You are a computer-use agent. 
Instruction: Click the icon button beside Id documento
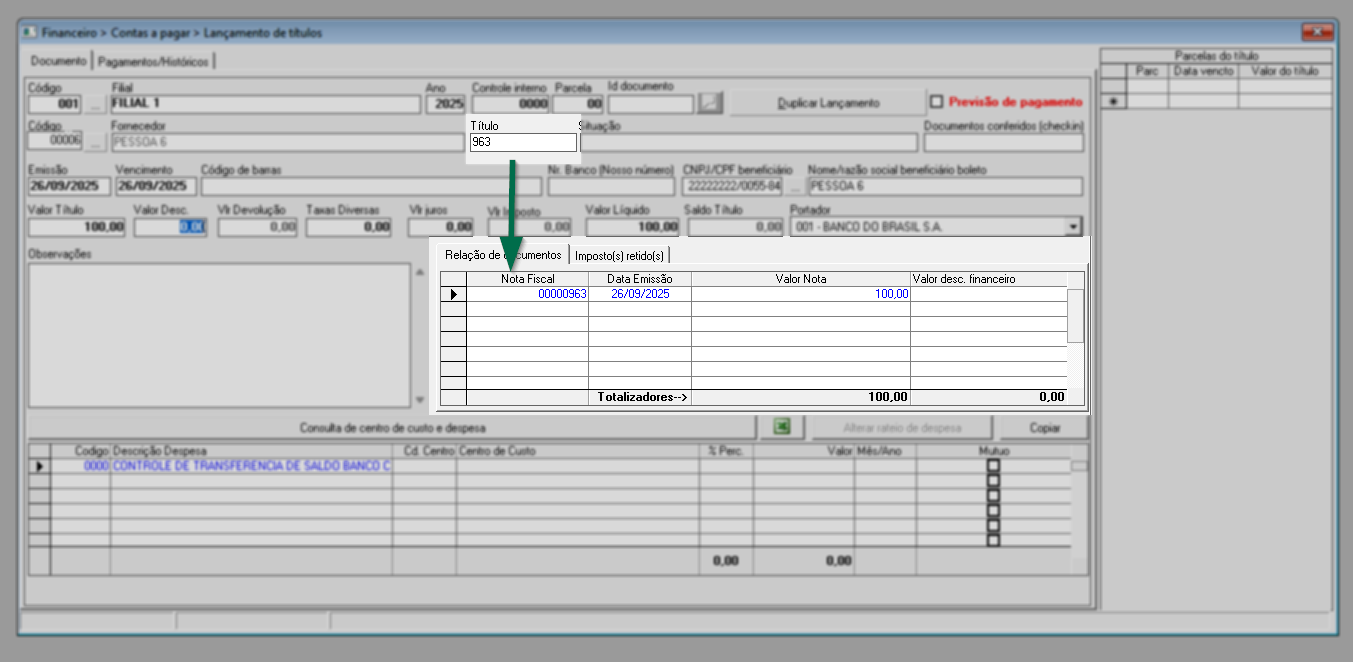tap(710, 103)
